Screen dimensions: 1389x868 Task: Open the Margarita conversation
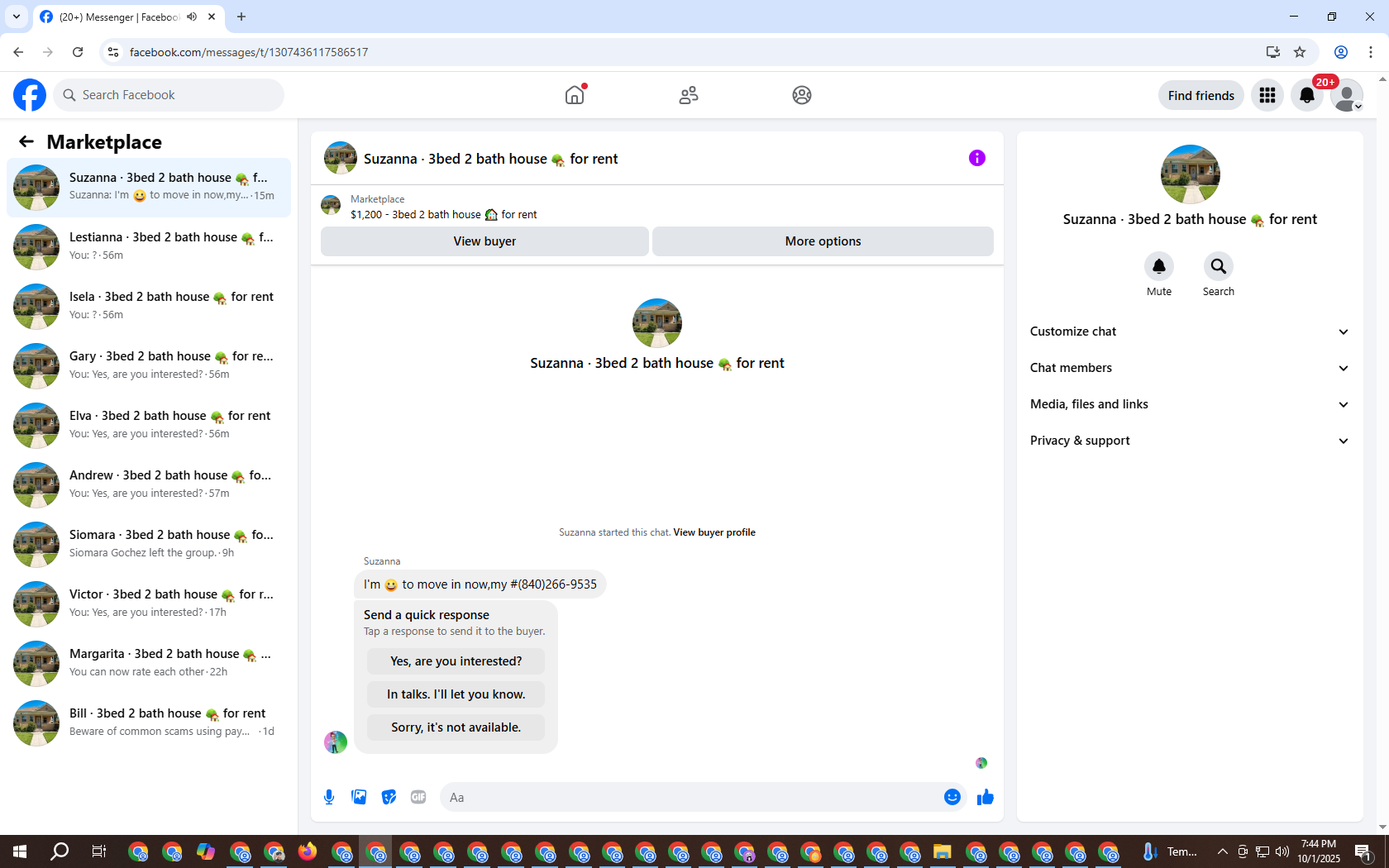pos(149,663)
